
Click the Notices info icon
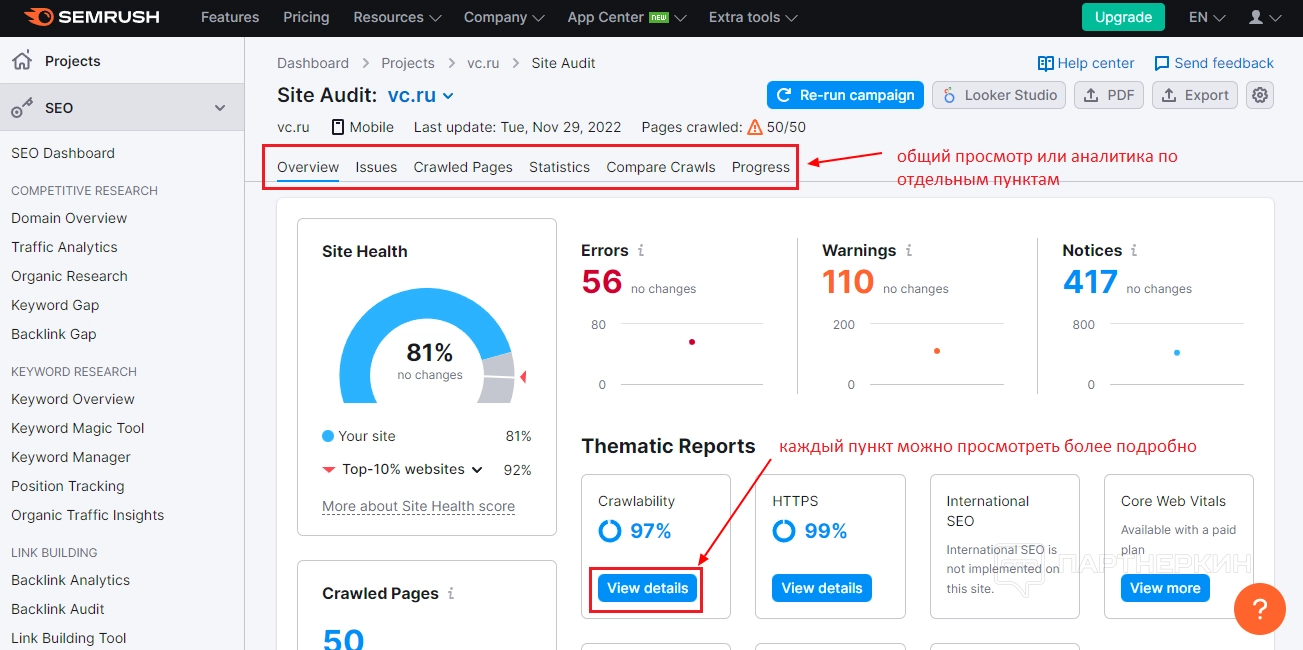coord(1134,251)
